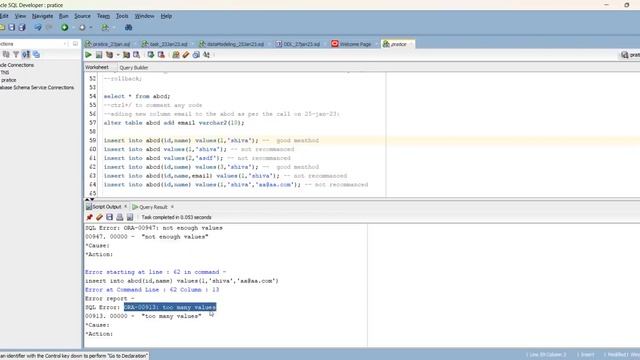Click the SQL Worksheet icon in main toolbar
This screenshot has height=360, width=640.
105,27
